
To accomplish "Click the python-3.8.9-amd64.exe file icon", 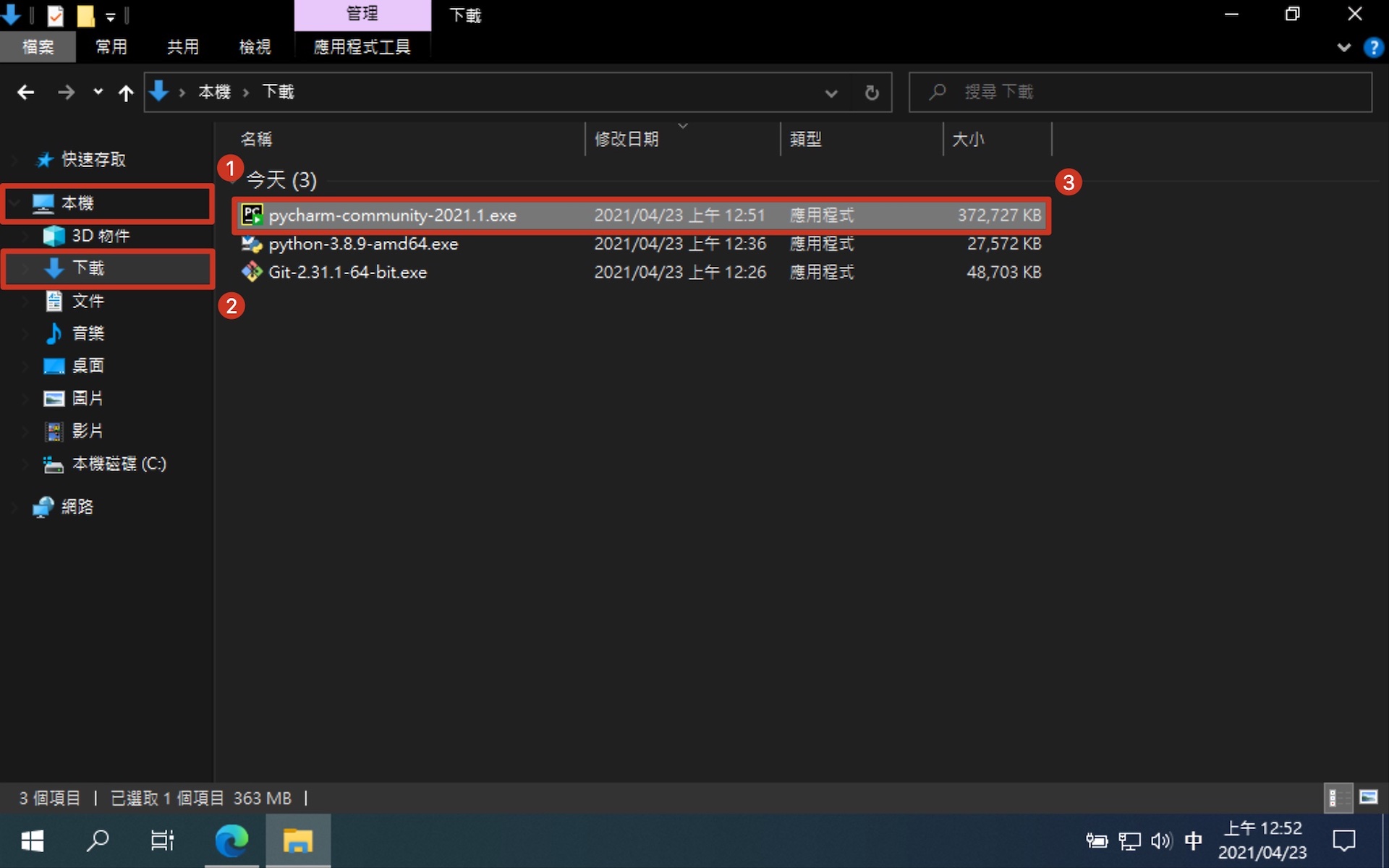I will [x=252, y=244].
